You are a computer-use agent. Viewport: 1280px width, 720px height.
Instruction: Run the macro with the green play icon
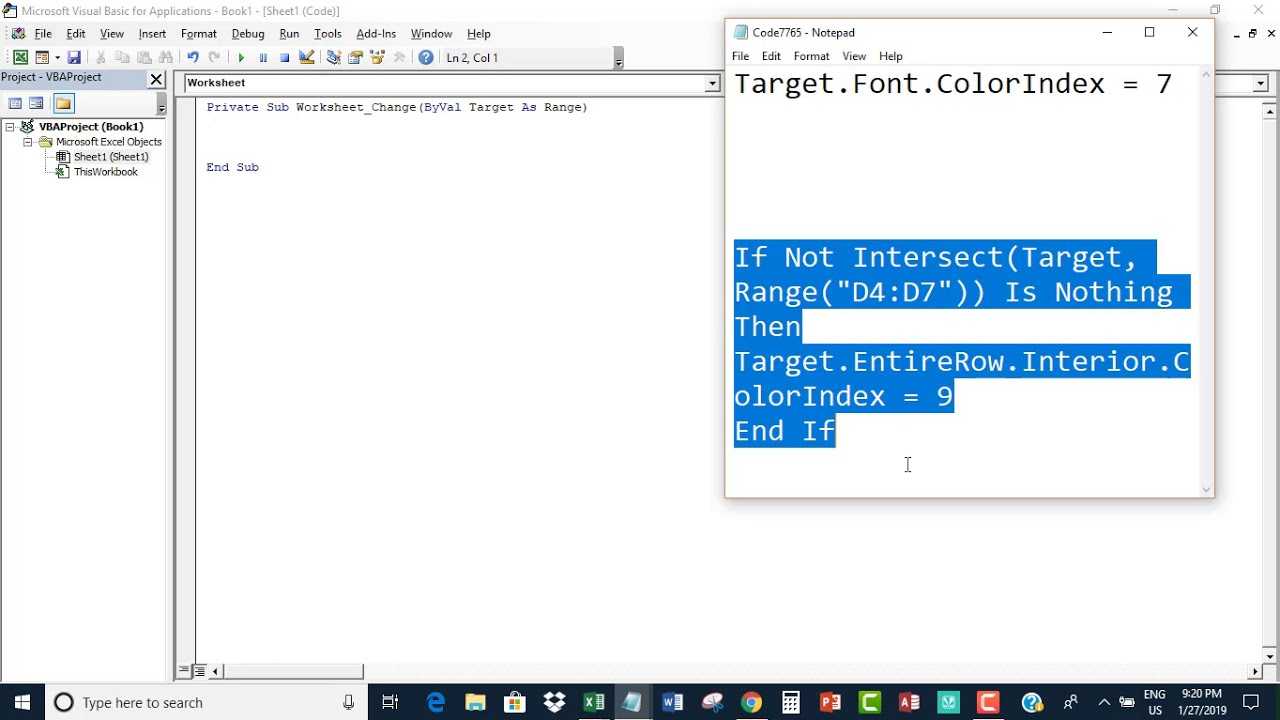tap(241, 58)
